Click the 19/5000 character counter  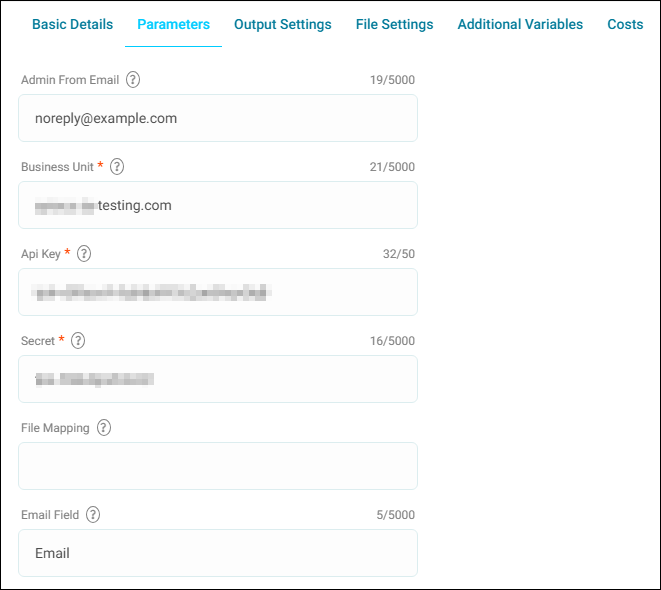point(392,80)
